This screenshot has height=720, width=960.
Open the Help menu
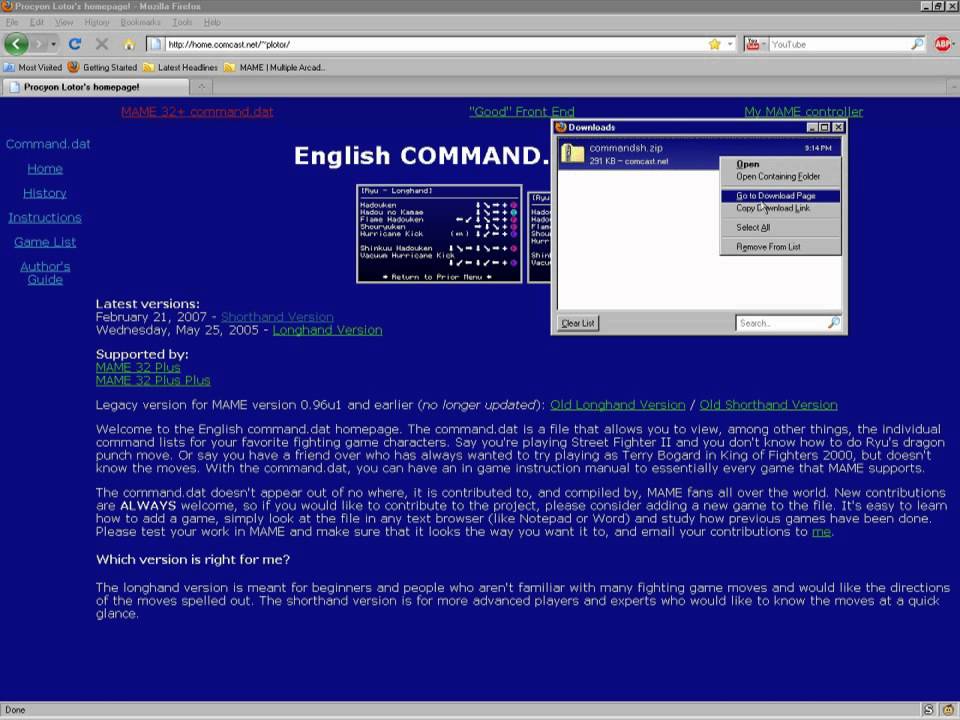coord(212,22)
